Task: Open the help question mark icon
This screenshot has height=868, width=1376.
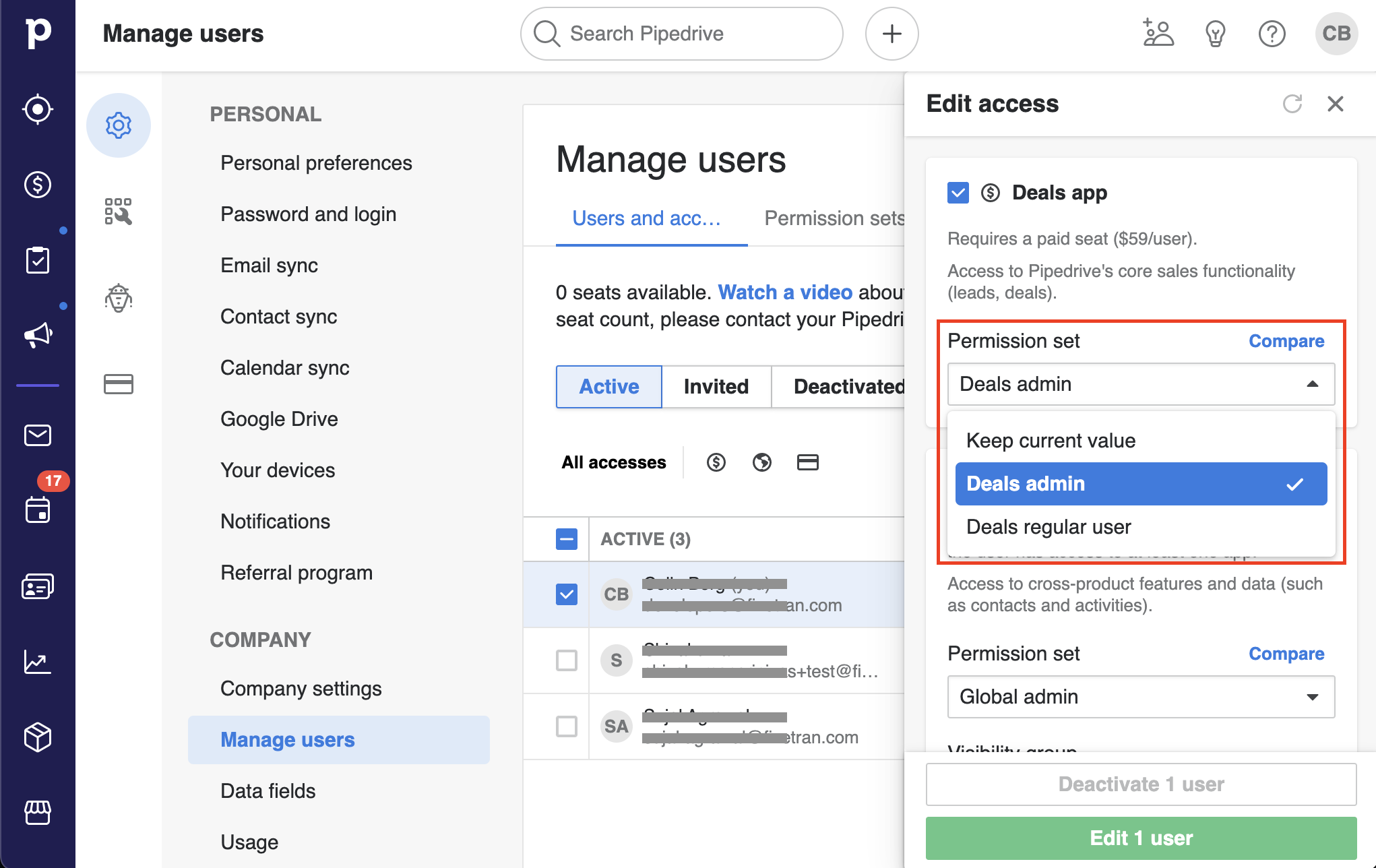Action: (1272, 34)
